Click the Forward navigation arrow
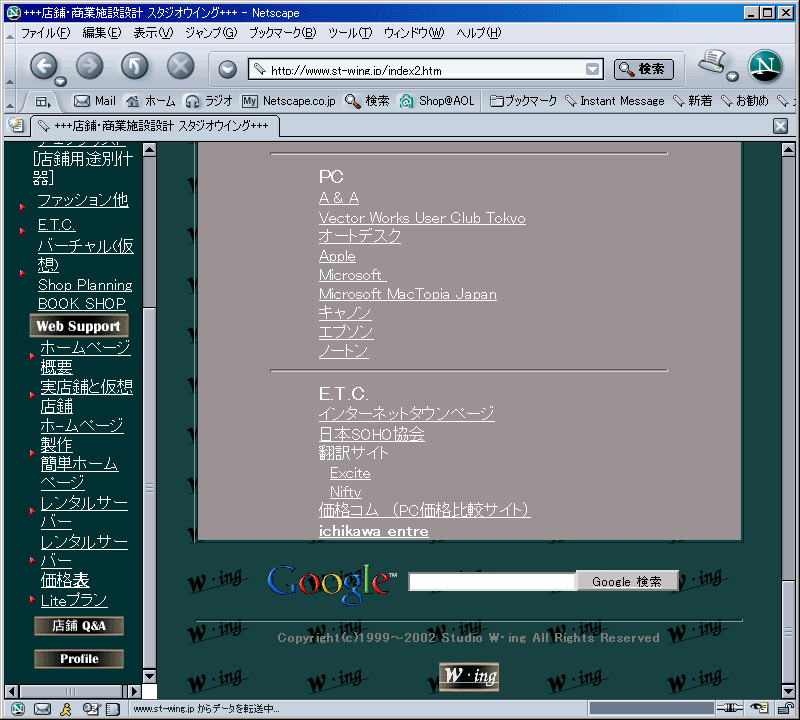 pyautogui.click(x=89, y=66)
